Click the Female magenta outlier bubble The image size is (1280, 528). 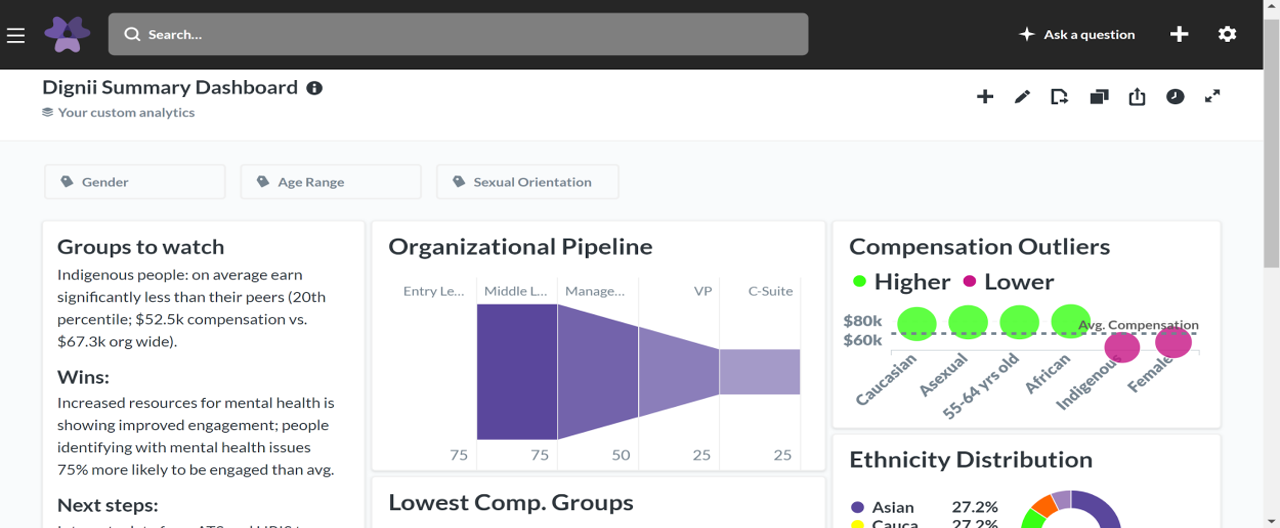coord(1173,342)
